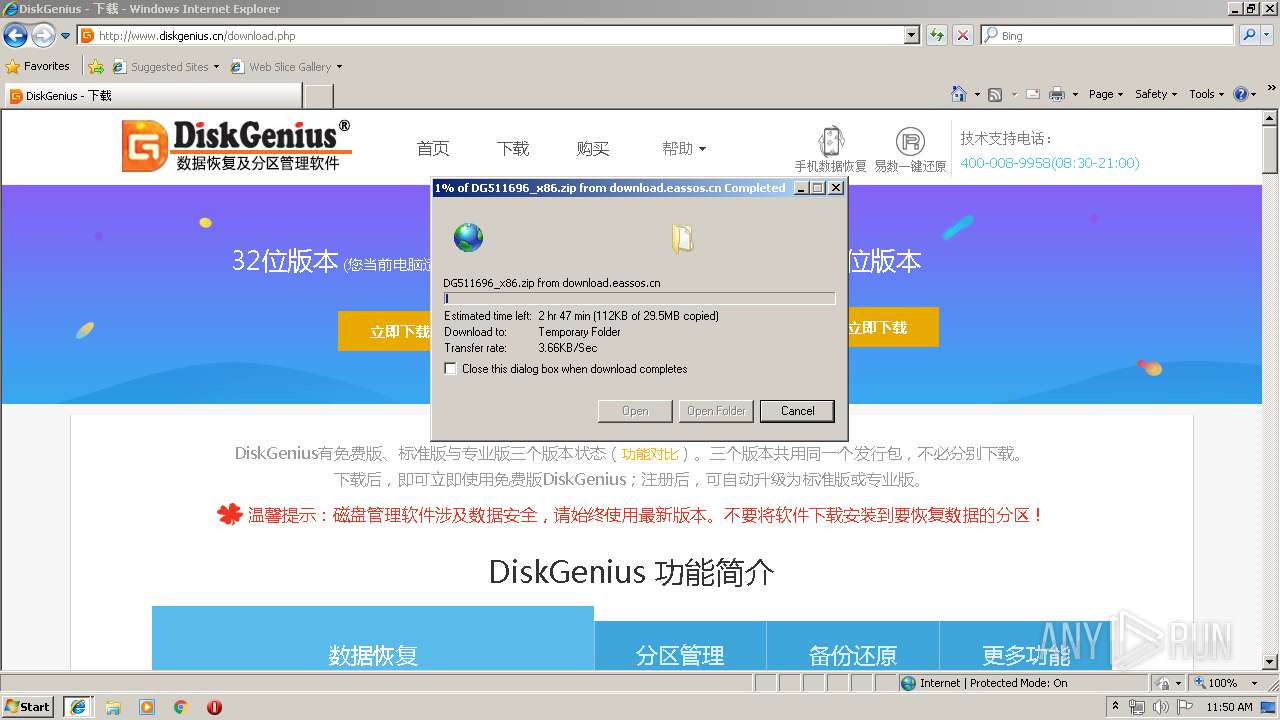
Task: Go forward with the IE forward arrow
Action: (x=43, y=36)
